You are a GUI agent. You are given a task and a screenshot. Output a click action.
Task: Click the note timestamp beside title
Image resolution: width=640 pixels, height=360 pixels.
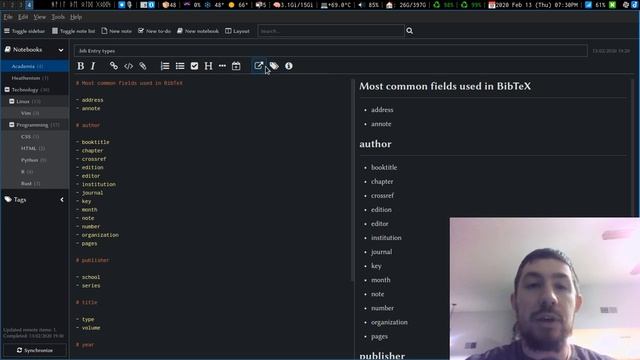pyautogui.click(x=611, y=51)
